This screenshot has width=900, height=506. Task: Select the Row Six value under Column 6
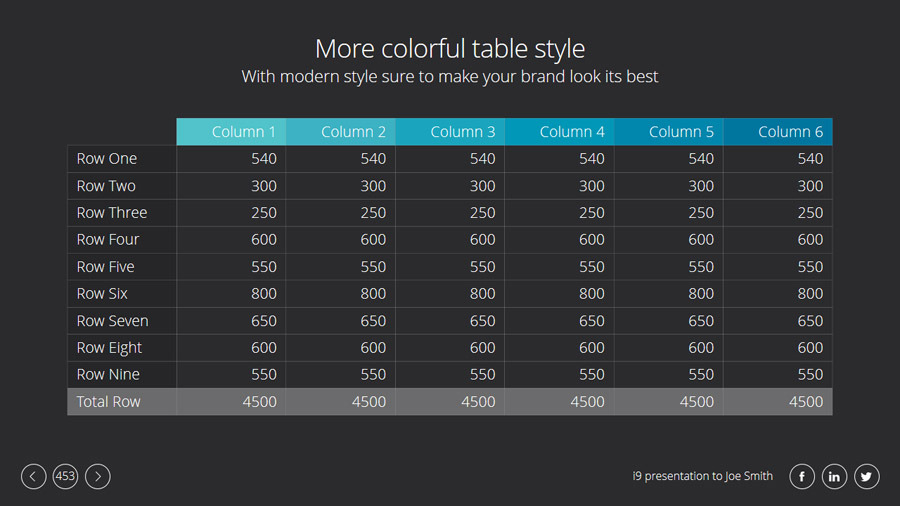tap(778, 294)
